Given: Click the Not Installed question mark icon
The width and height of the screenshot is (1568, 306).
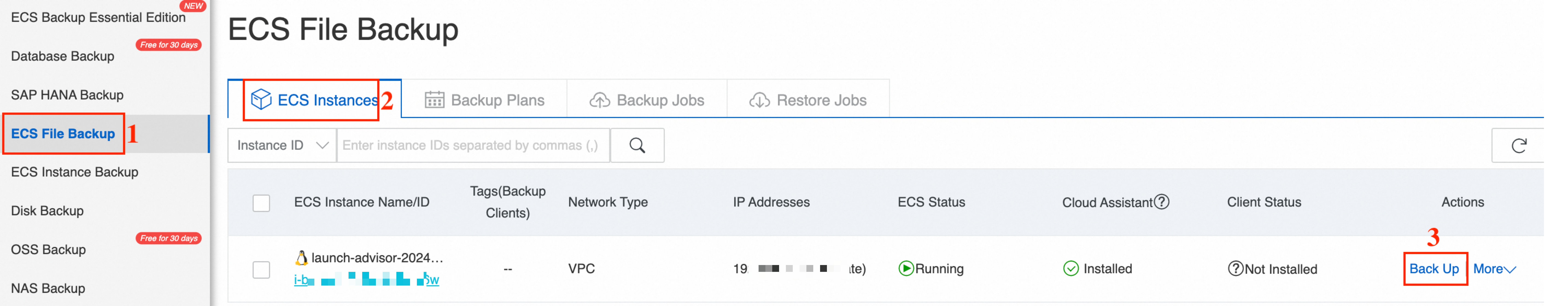Looking at the screenshot, I should tap(1235, 268).
